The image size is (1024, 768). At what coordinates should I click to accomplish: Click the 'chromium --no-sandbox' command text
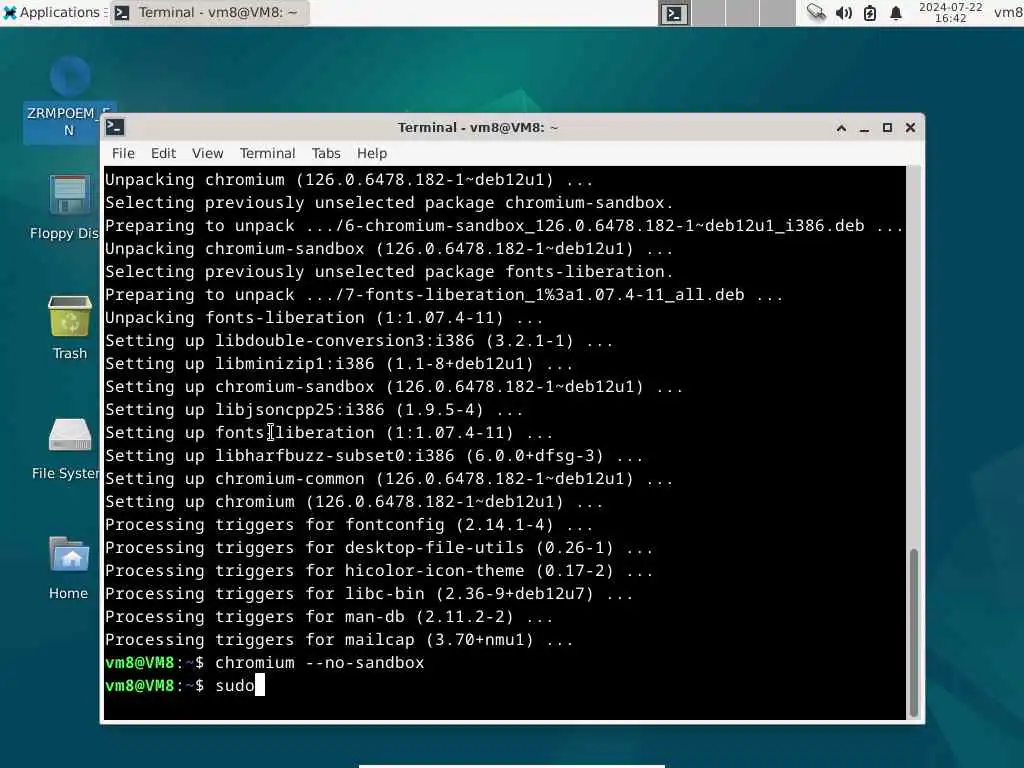[x=319, y=662]
